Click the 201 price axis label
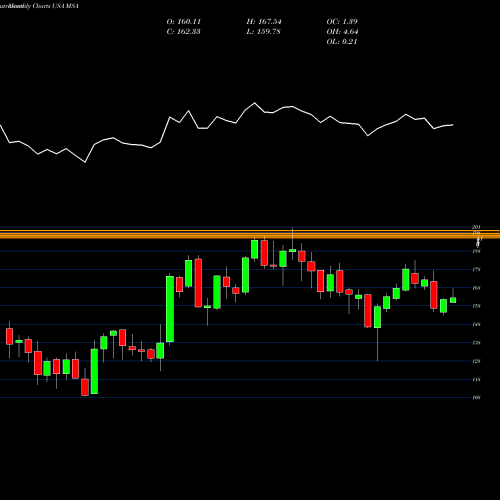The image size is (500, 500). pos(476,227)
